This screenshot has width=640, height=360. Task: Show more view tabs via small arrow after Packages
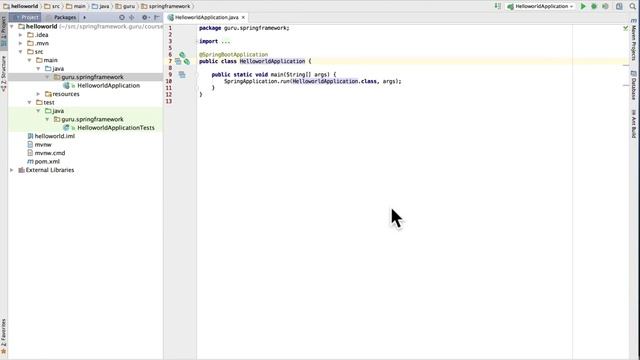coord(84,17)
